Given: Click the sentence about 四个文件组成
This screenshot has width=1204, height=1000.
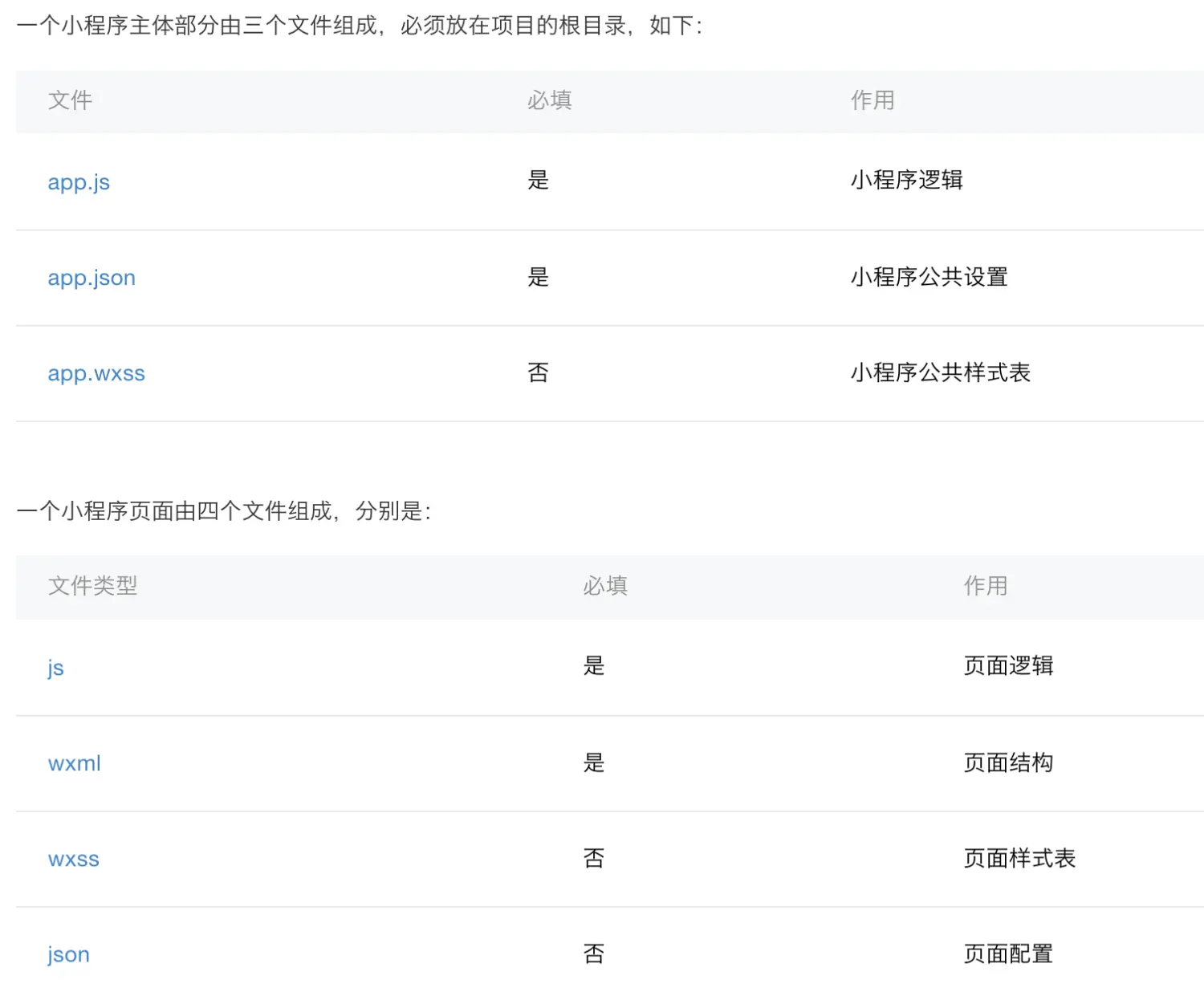Looking at the screenshot, I should click(224, 511).
